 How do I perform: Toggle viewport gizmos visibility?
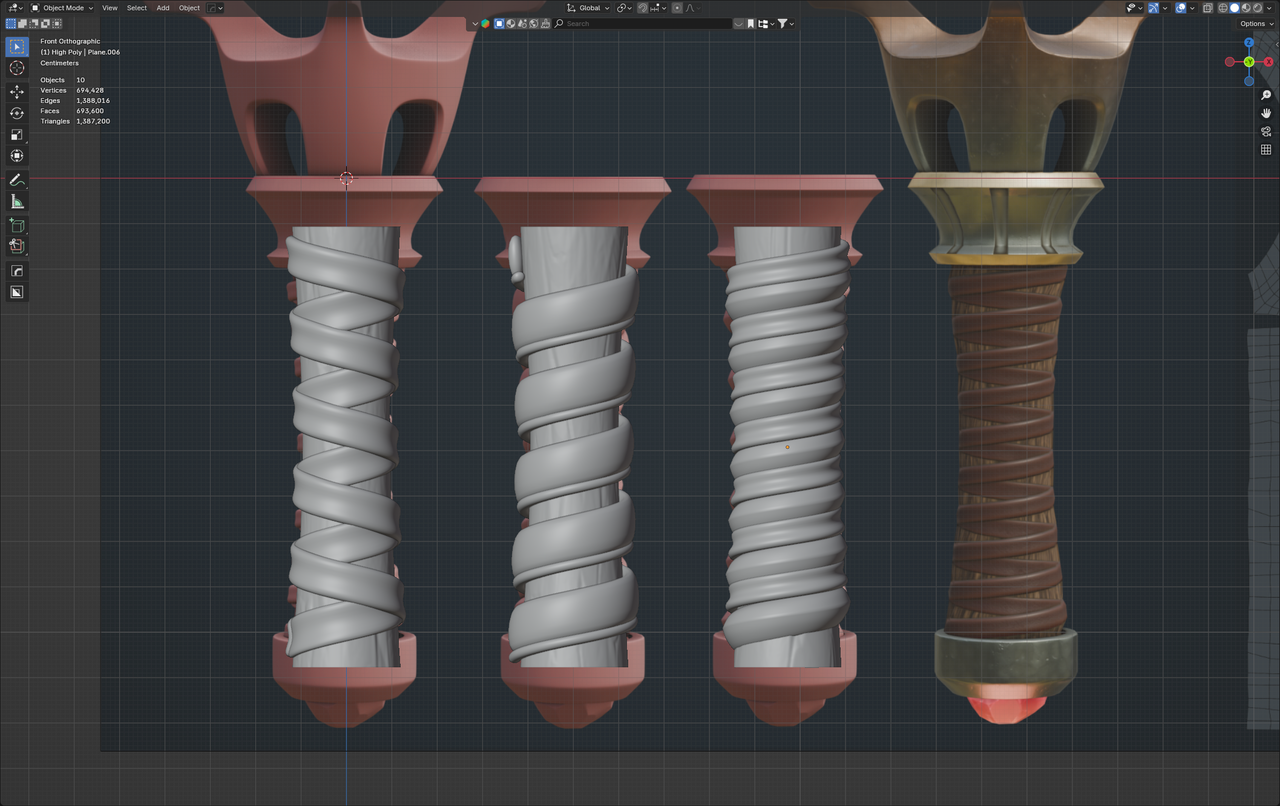pos(1153,8)
